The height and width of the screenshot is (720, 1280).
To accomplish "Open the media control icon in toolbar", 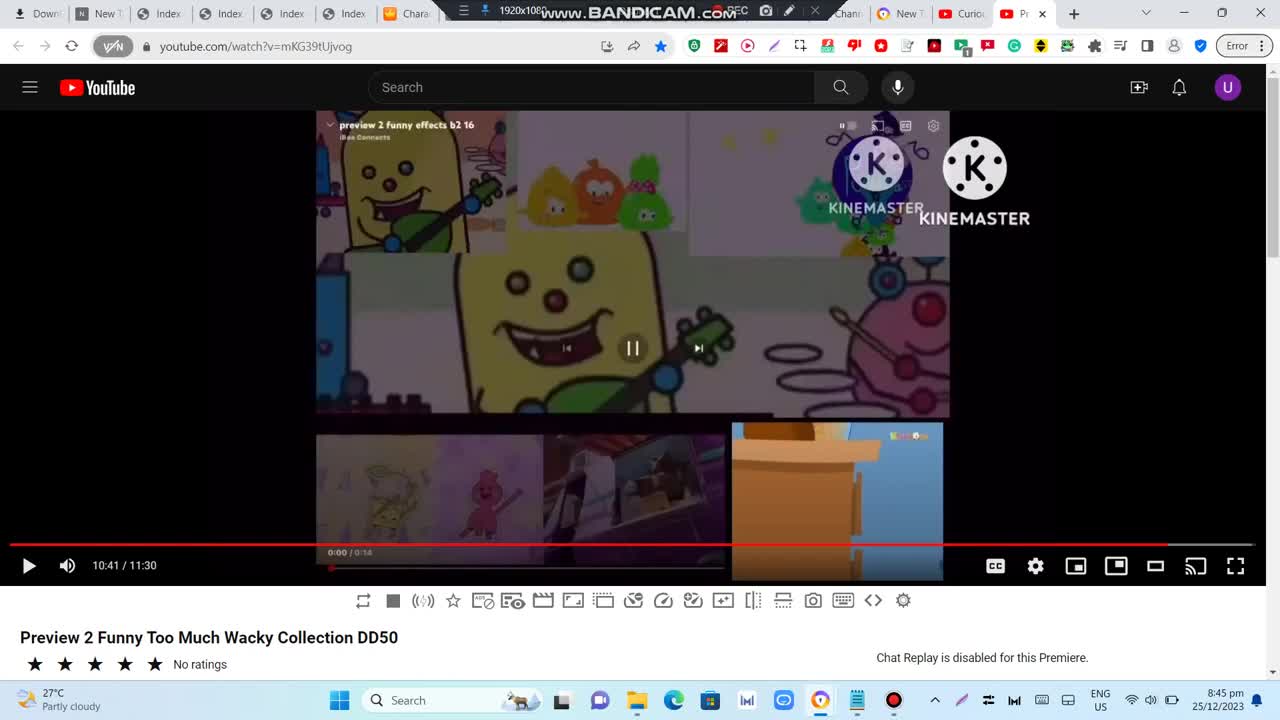I will point(1120,46).
